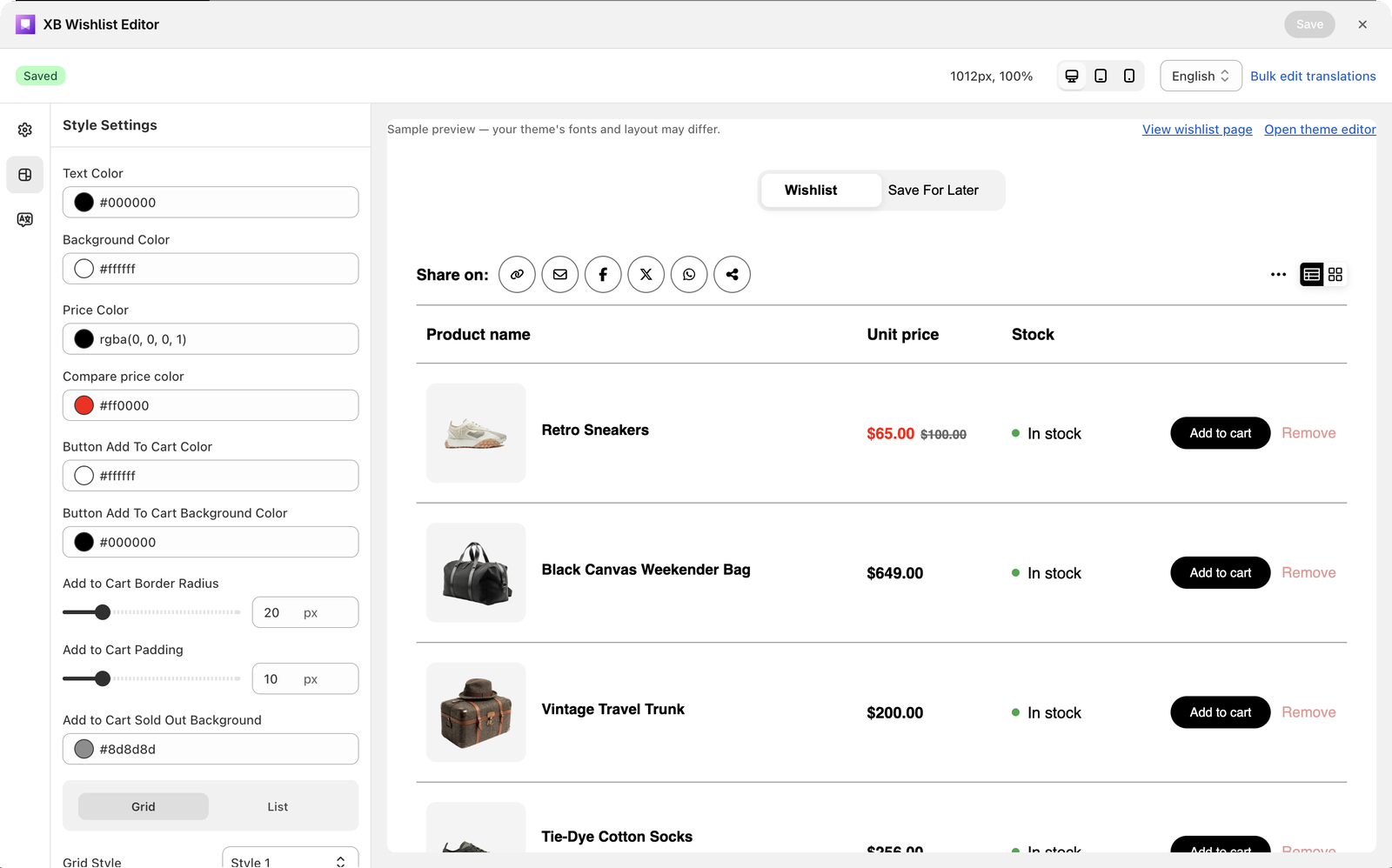This screenshot has width=1392, height=868.
Task: Switch preview to tablet device
Action: pos(1101,76)
